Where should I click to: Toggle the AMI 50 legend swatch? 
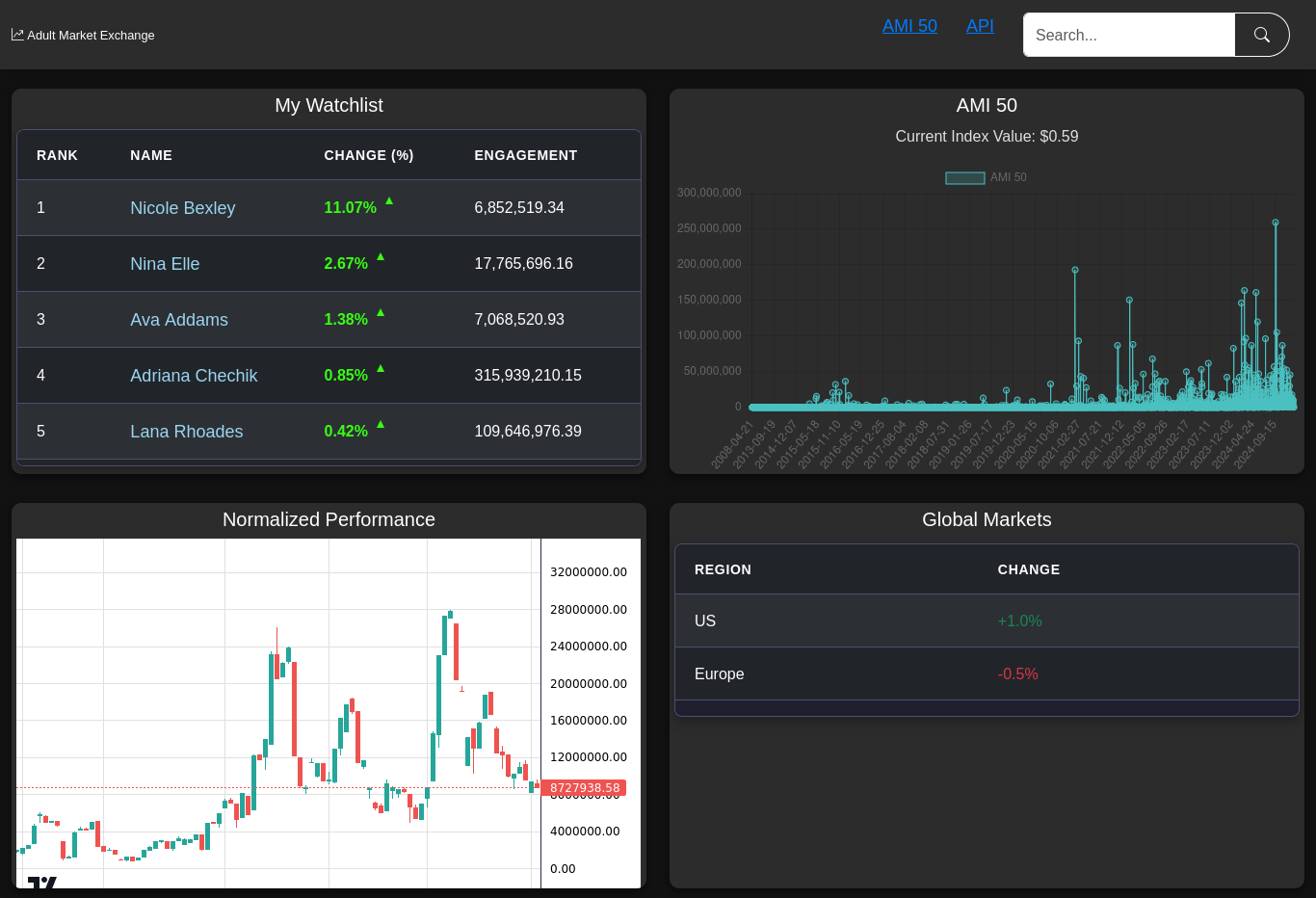tap(965, 177)
